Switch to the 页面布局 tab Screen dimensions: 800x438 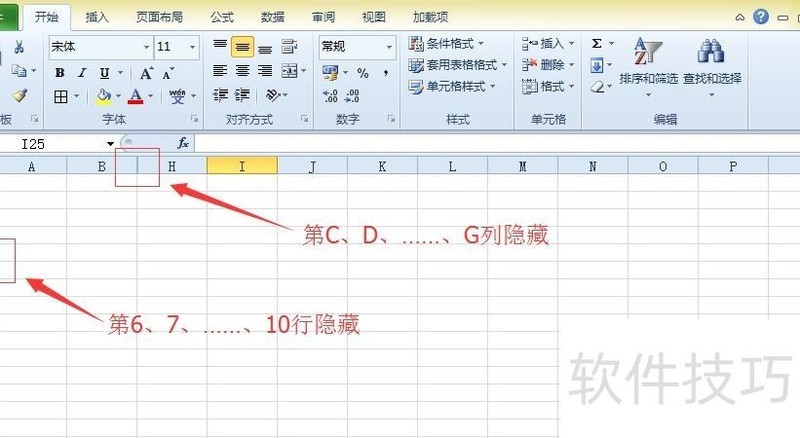(159, 17)
